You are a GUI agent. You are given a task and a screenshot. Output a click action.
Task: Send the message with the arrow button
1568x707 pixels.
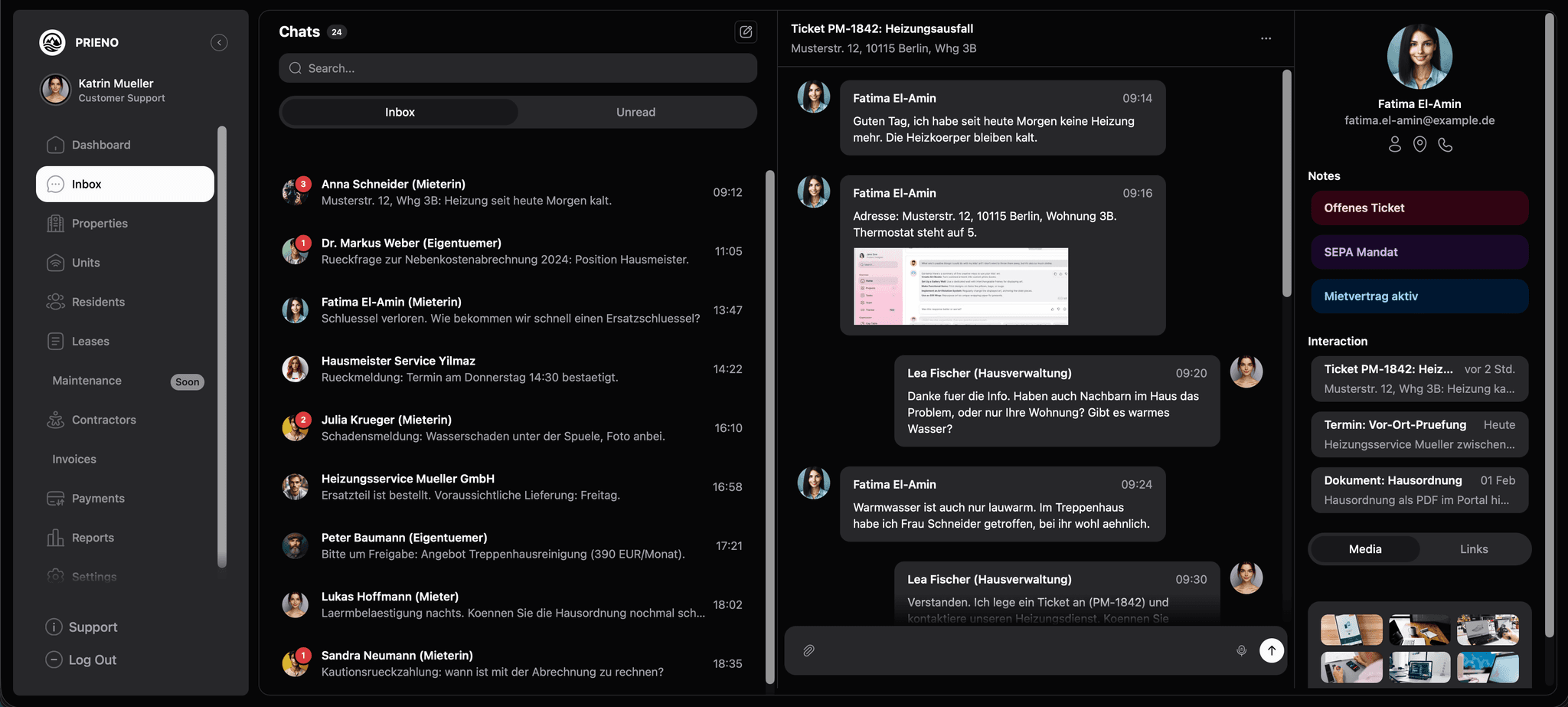click(x=1272, y=650)
